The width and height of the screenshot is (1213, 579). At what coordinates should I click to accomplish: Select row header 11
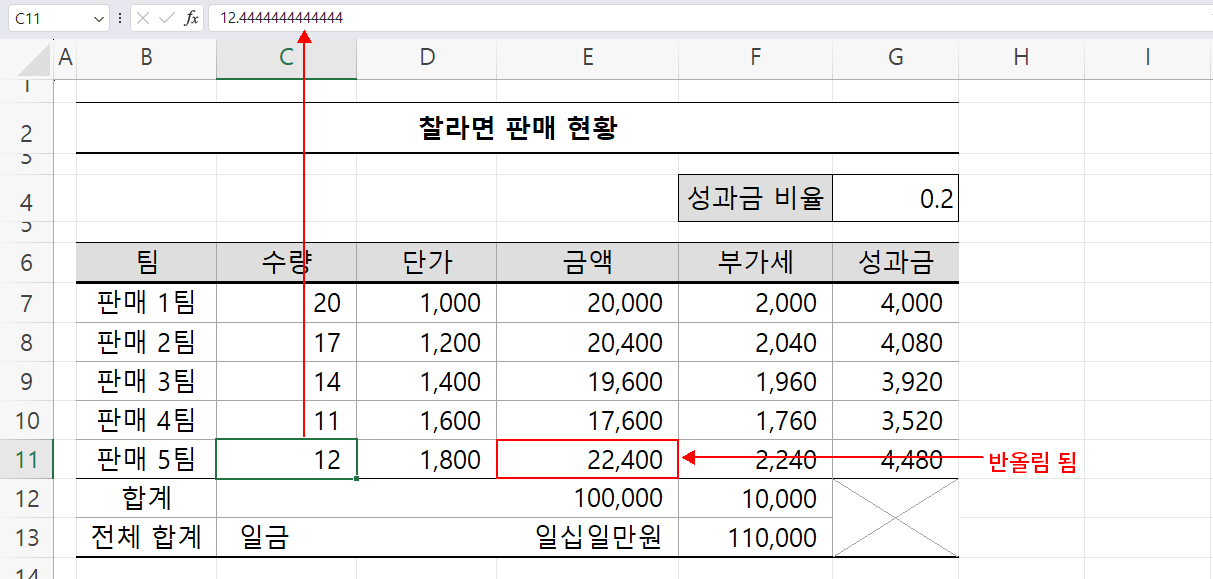[x=27, y=459]
